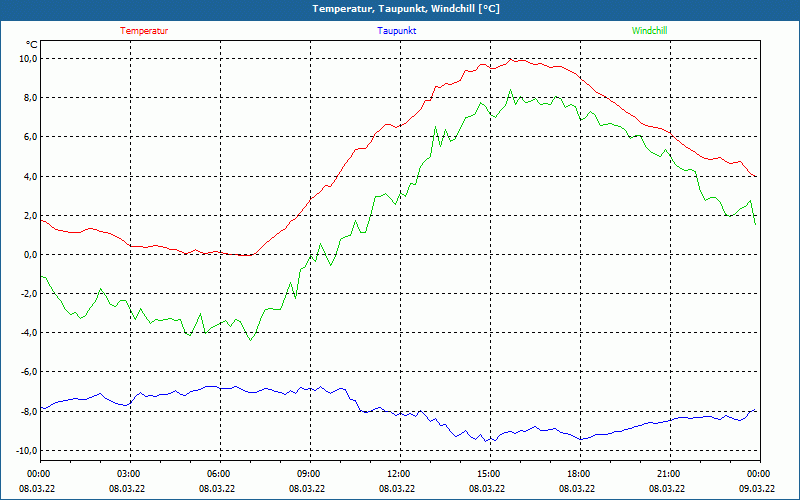Click the 08.03.22 date under 12:00
The height and width of the screenshot is (500, 800).
click(397, 488)
